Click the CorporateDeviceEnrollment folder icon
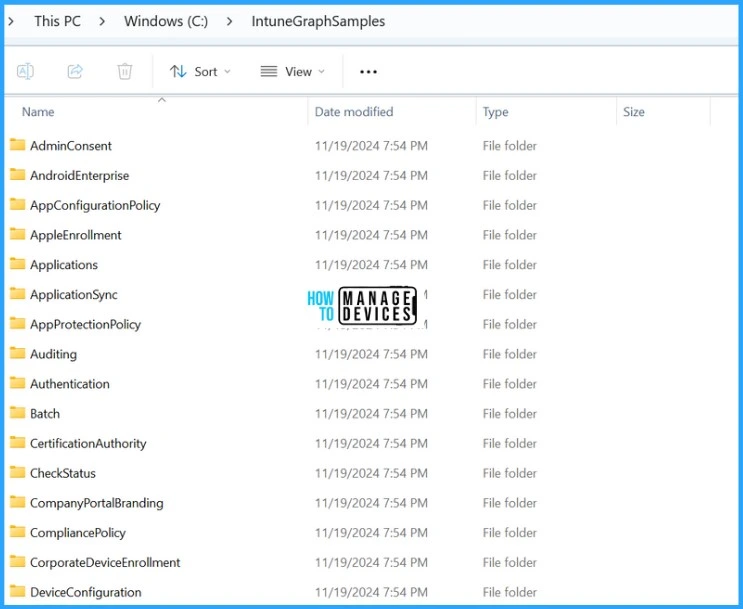 [18, 562]
